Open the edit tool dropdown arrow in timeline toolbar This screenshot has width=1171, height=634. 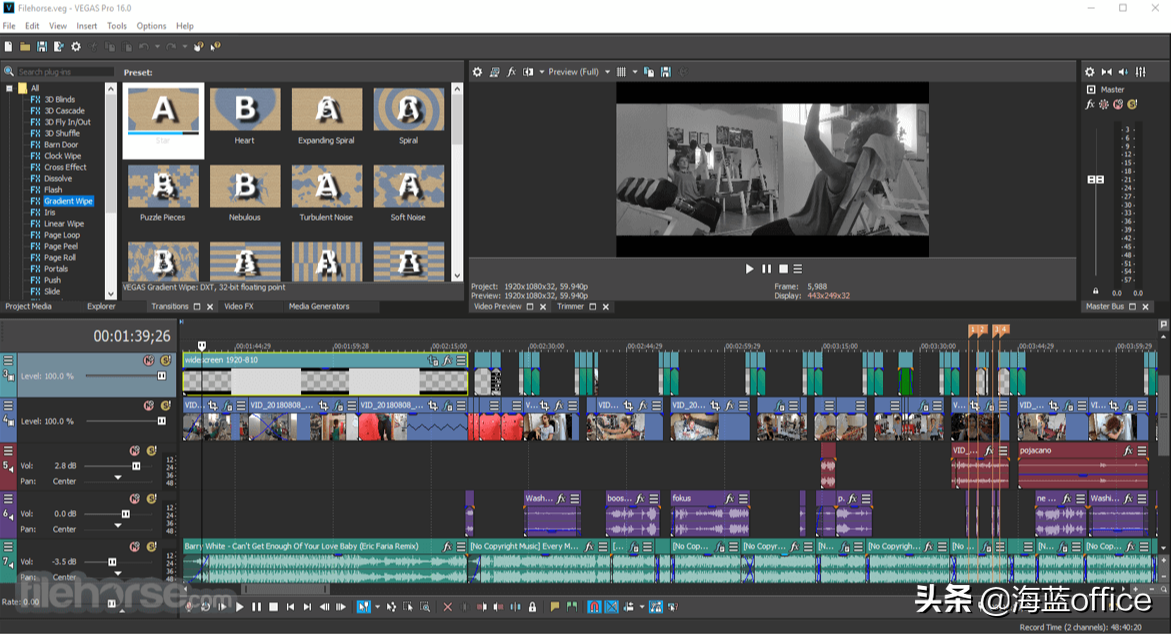pos(377,607)
